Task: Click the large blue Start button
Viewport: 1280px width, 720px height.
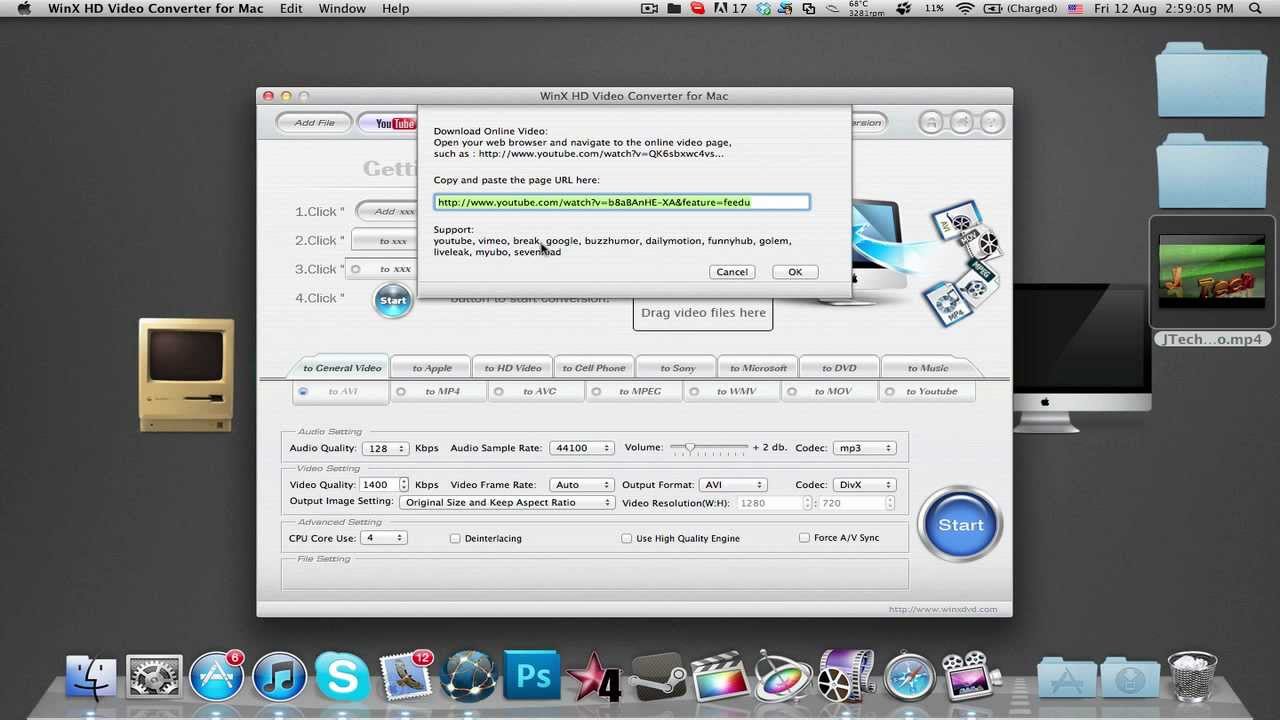Action: point(960,525)
